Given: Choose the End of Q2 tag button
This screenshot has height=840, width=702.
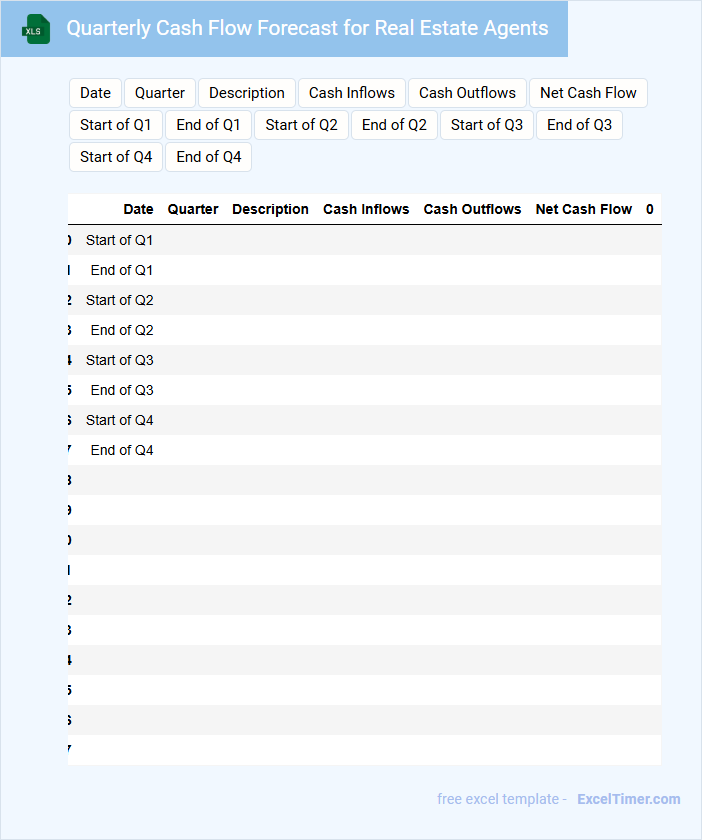Looking at the screenshot, I should pyautogui.click(x=394, y=125).
